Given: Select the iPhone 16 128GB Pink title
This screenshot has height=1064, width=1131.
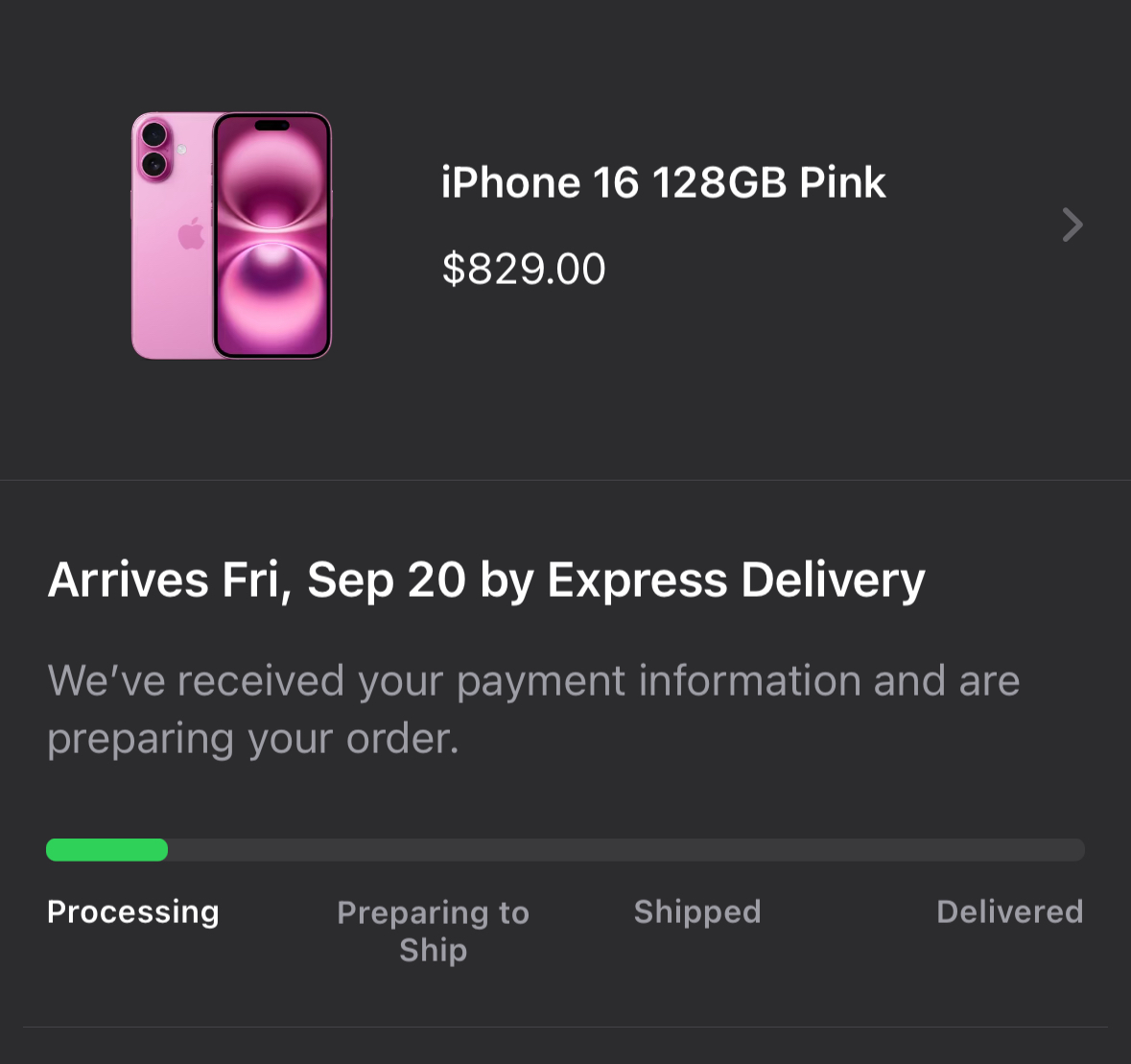Looking at the screenshot, I should [663, 181].
